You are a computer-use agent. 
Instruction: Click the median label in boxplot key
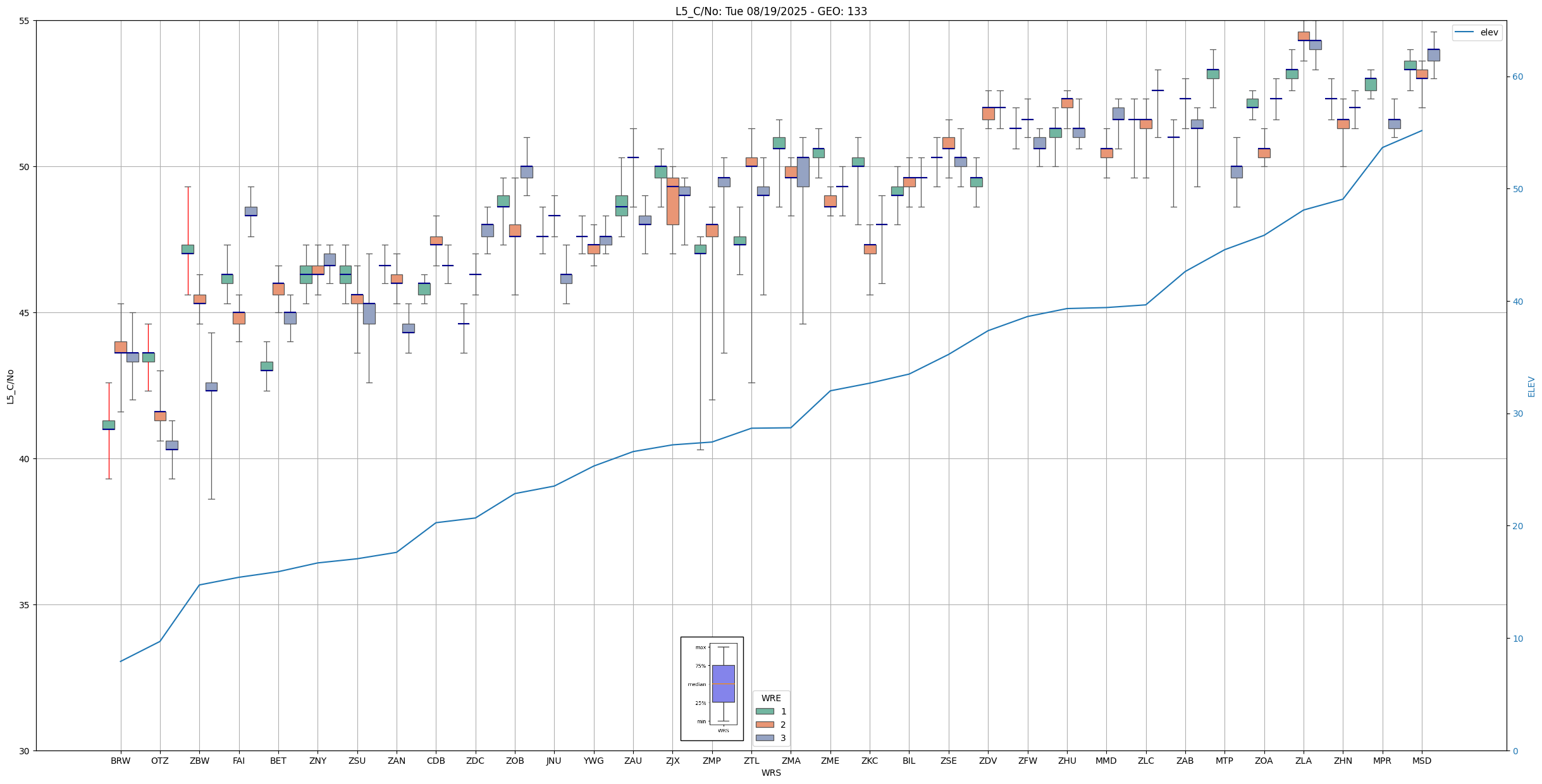tap(696, 684)
